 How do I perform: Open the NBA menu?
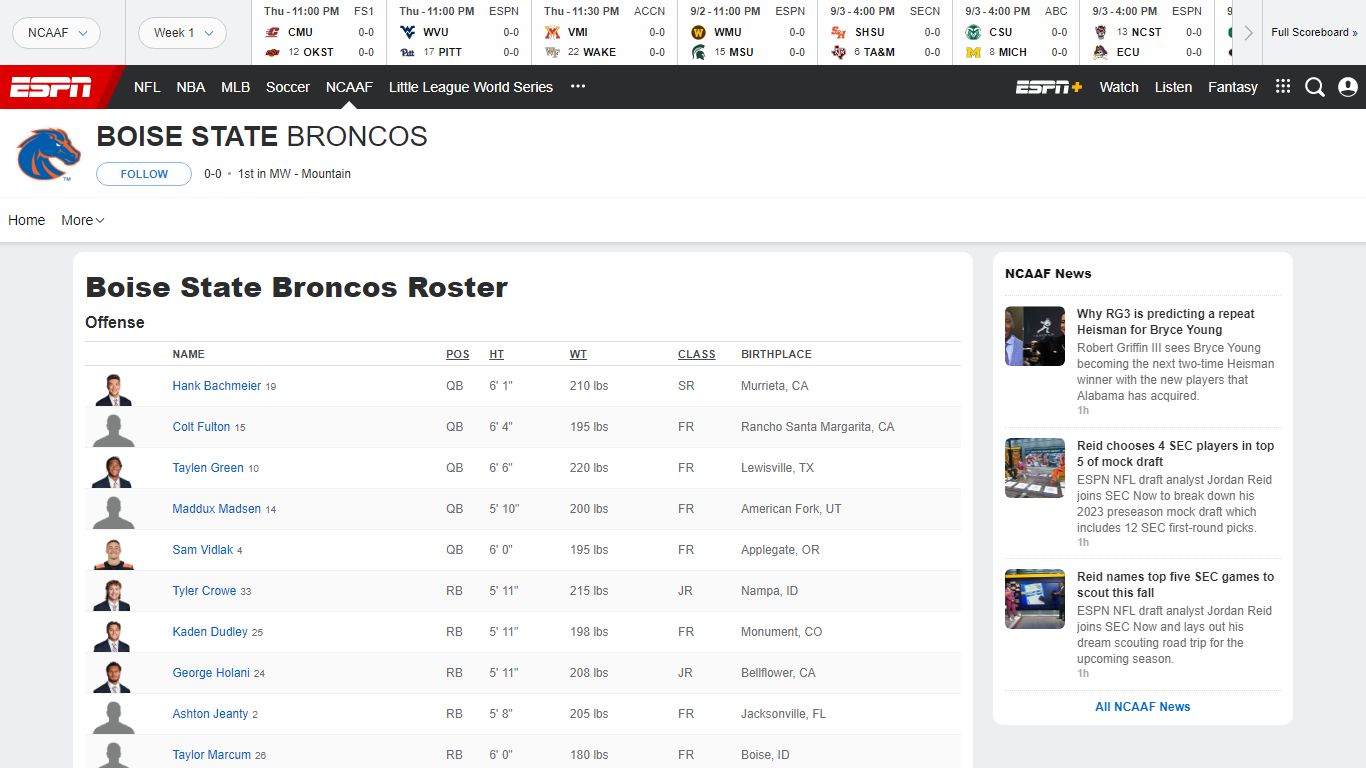[191, 87]
